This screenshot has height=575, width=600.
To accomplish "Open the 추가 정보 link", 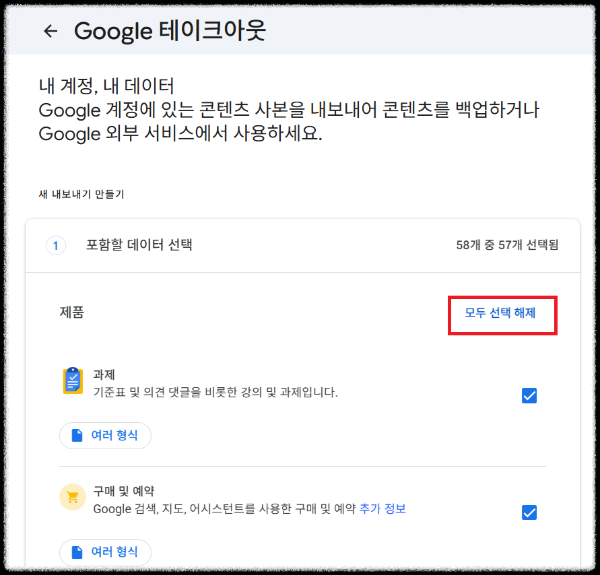I will pos(382,509).
